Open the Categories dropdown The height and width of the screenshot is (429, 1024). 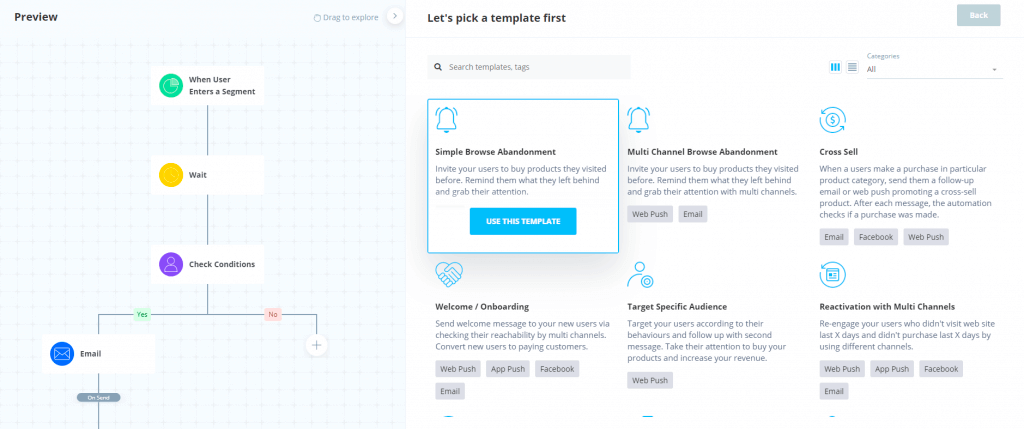[932, 69]
